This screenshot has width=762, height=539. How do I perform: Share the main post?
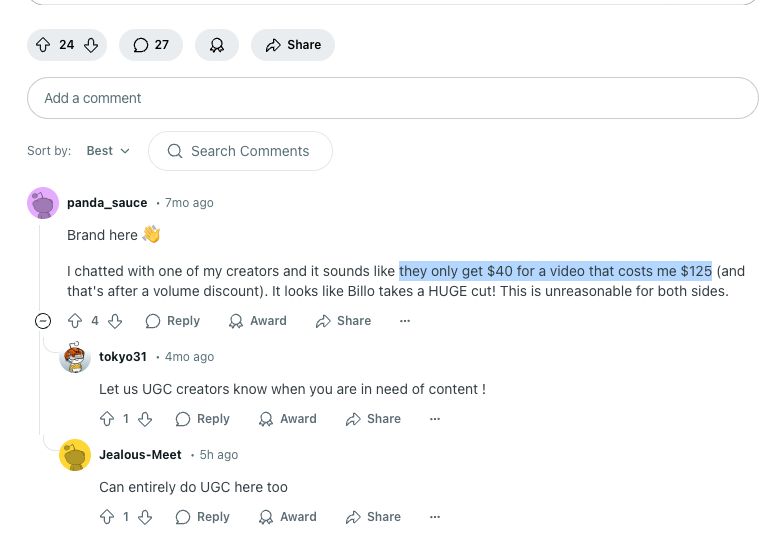coord(293,45)
